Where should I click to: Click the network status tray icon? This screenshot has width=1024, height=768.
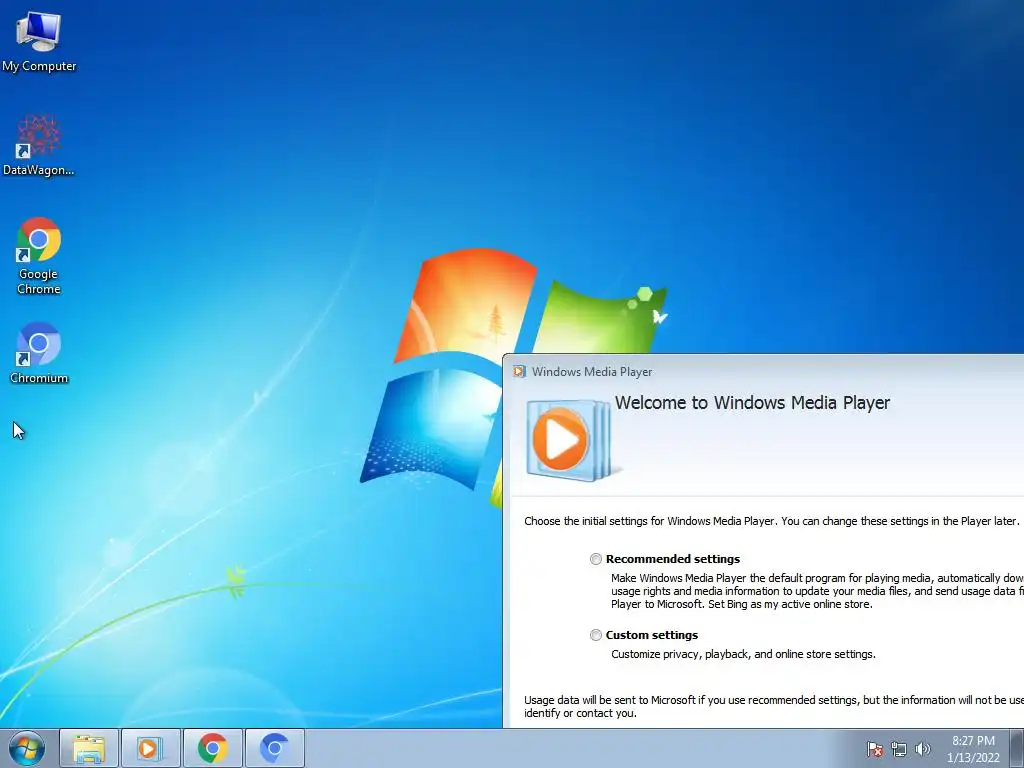pyautogui.click(x=899, y=749)
